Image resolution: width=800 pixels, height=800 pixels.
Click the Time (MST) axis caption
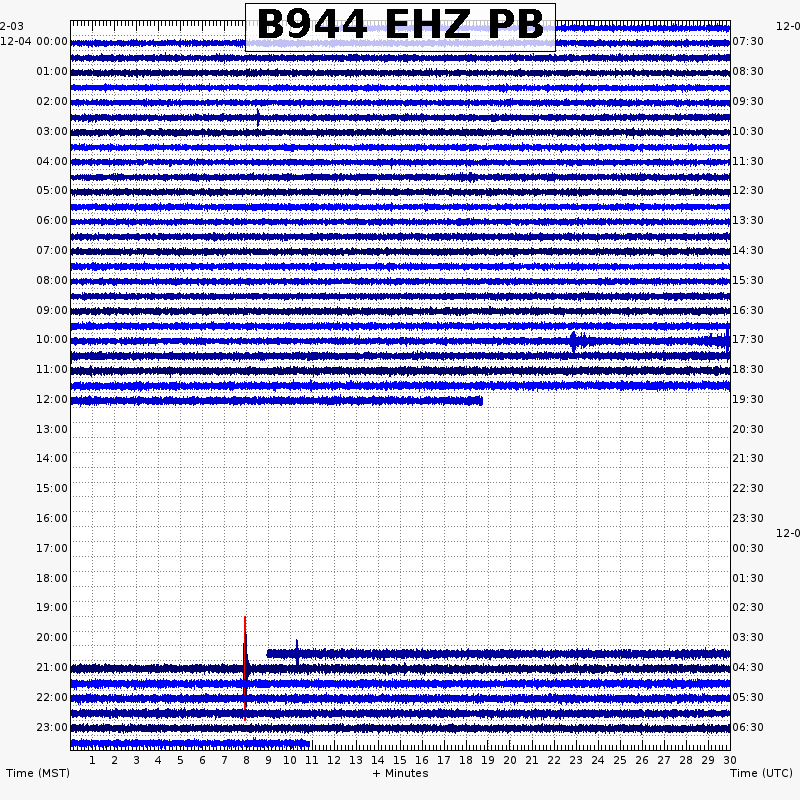click(38, 773)
